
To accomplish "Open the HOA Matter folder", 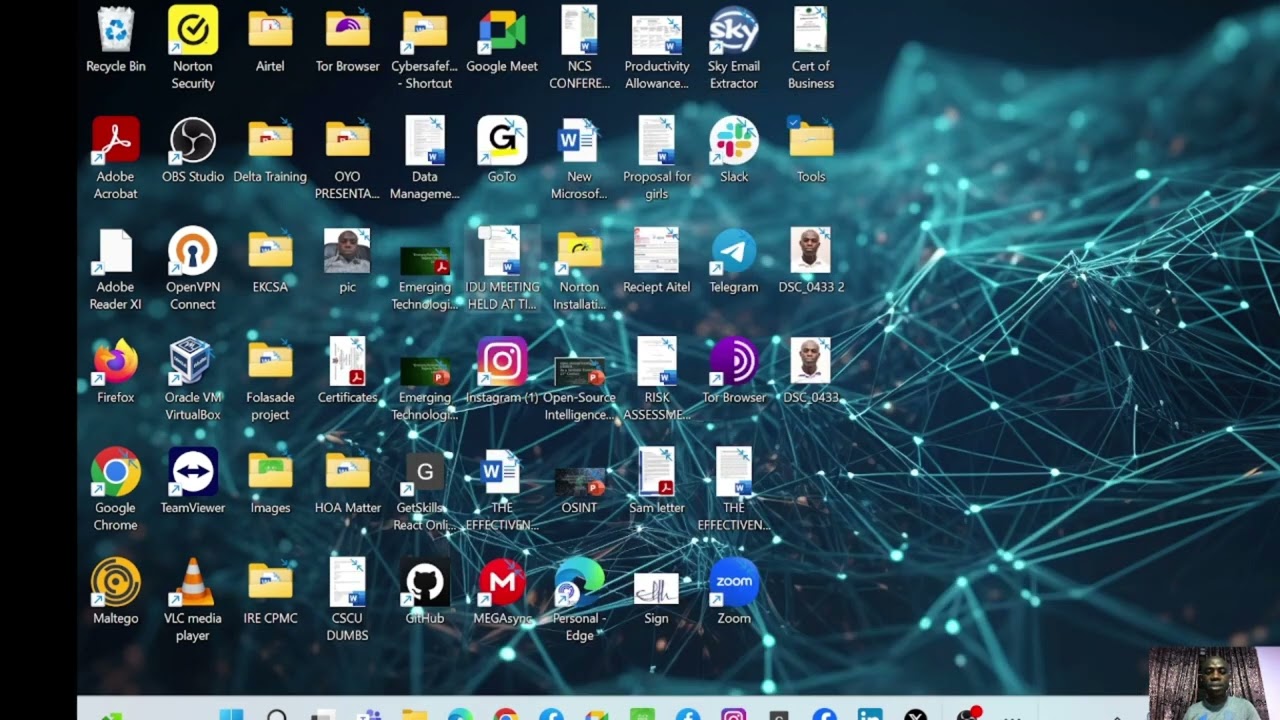I will point(347,471).
